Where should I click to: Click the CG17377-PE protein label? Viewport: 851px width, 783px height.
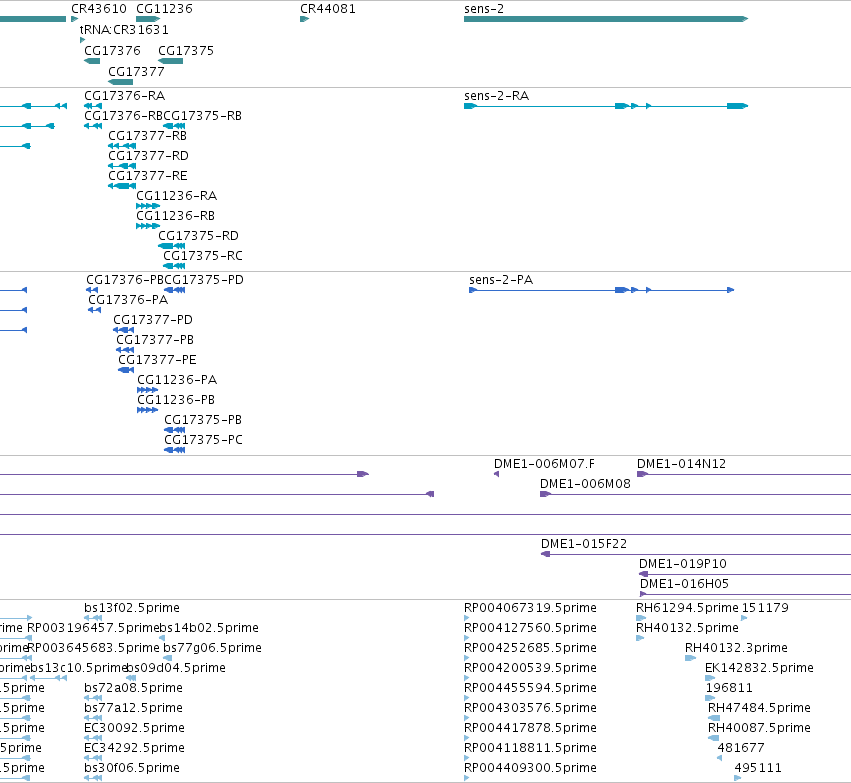(x=157, y=360)
